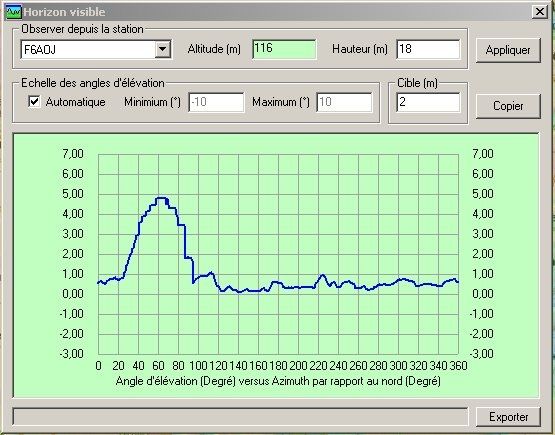Viewport: 555px width, 435px height.
Task: Click the status bar at the bottom
Action: pos(240,417)
